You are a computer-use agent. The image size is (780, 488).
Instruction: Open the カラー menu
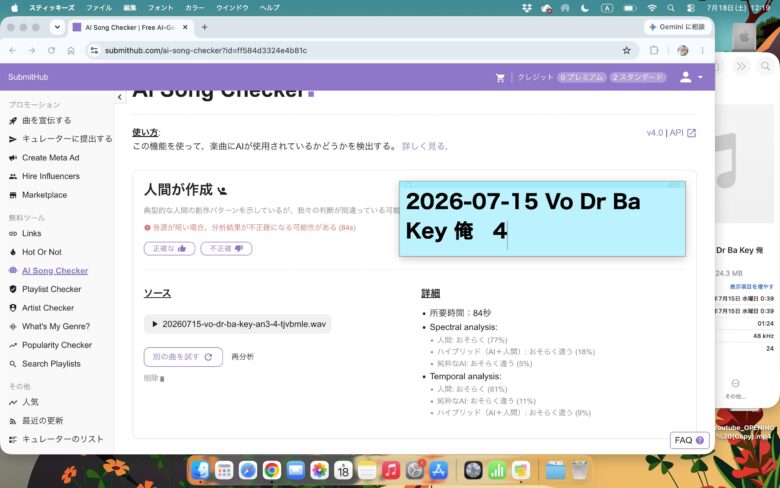coord(195,8)
